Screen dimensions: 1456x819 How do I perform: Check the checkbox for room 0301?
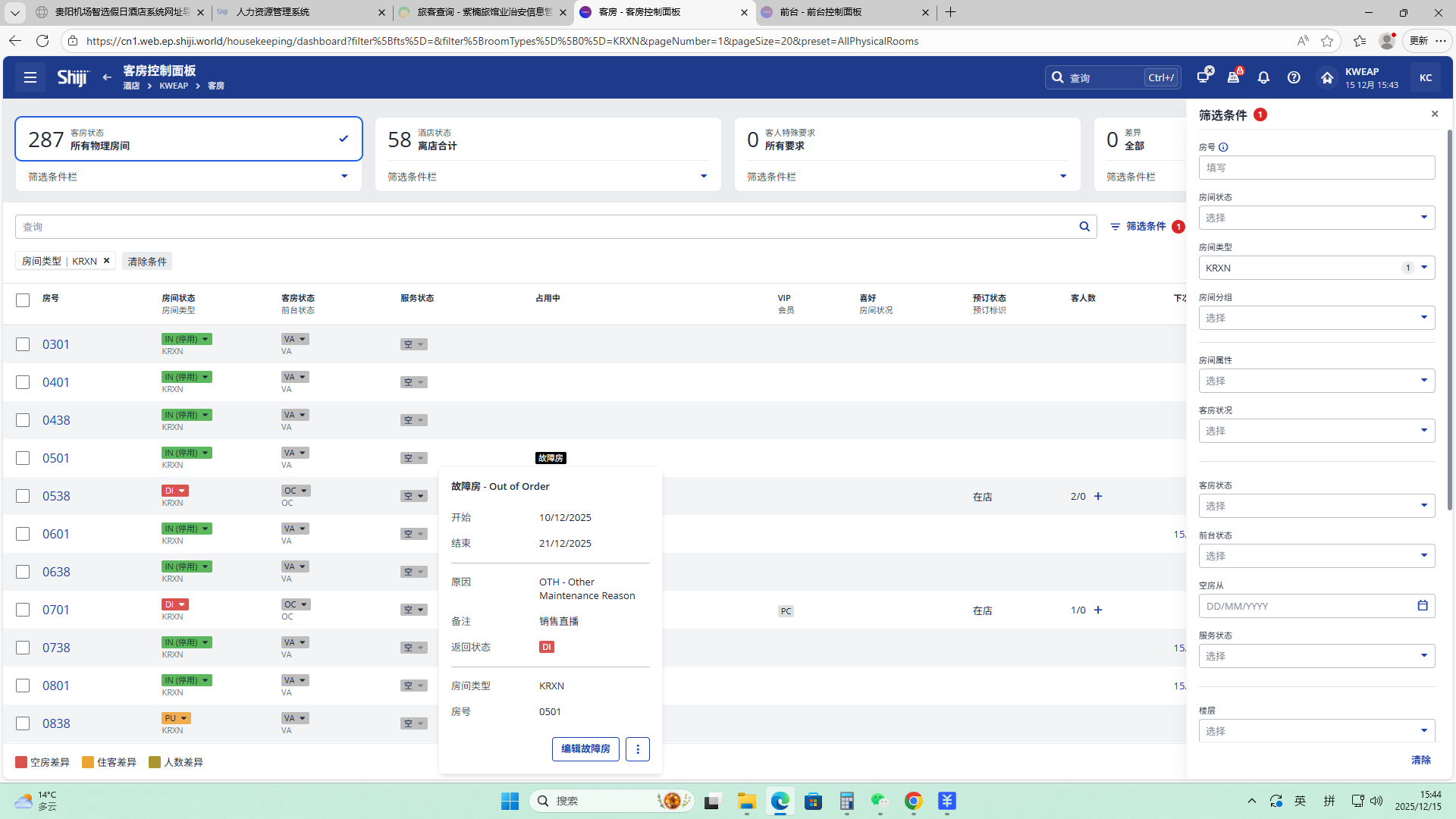point(23,344)
